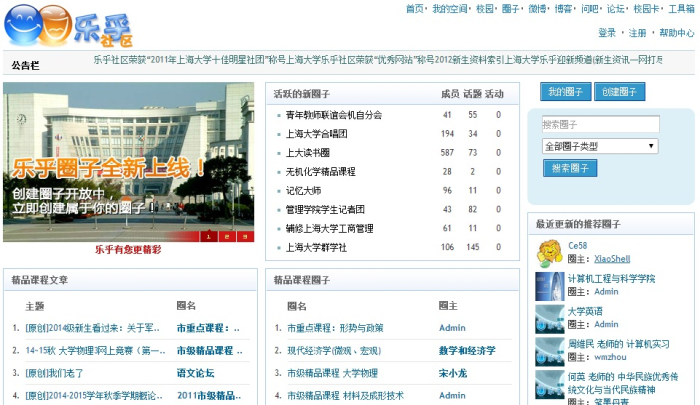Screen dimensions: 700x405
Task: Click the 乐乎社区 logo
Action: [68, 26]
